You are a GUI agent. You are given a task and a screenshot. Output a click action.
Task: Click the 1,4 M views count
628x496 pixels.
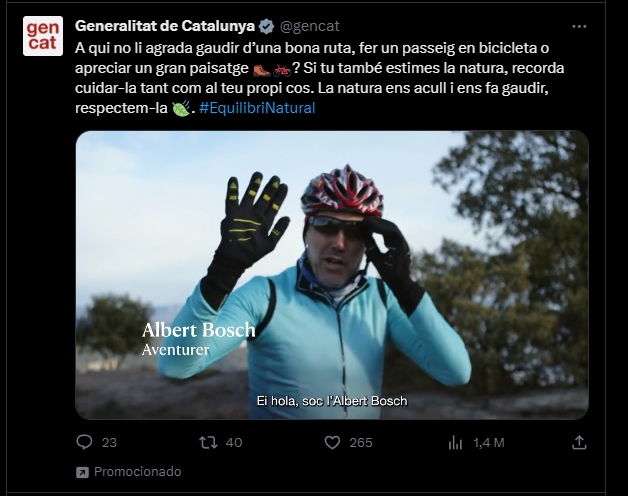489,442
